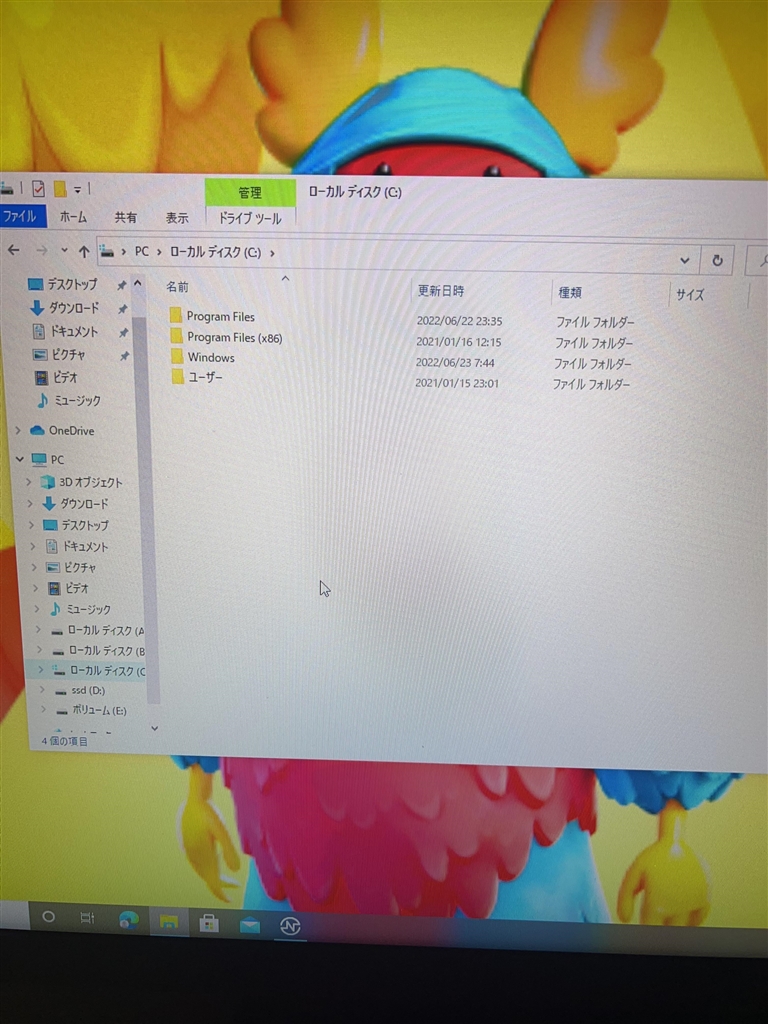This screenshot has width=768, height=1024.
Task: Select ボリューム (E:) drive in tree
Action: (x=91, y=711)
